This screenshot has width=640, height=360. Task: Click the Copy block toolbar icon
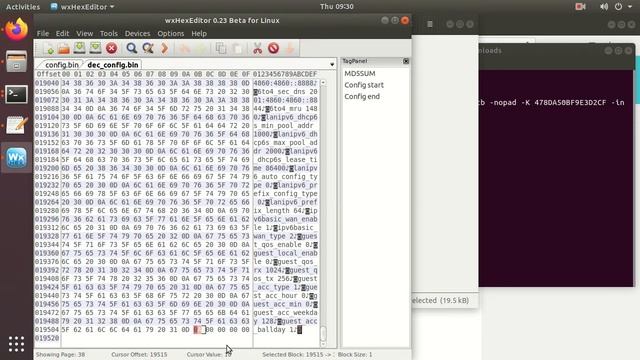(x=221, y=48)
